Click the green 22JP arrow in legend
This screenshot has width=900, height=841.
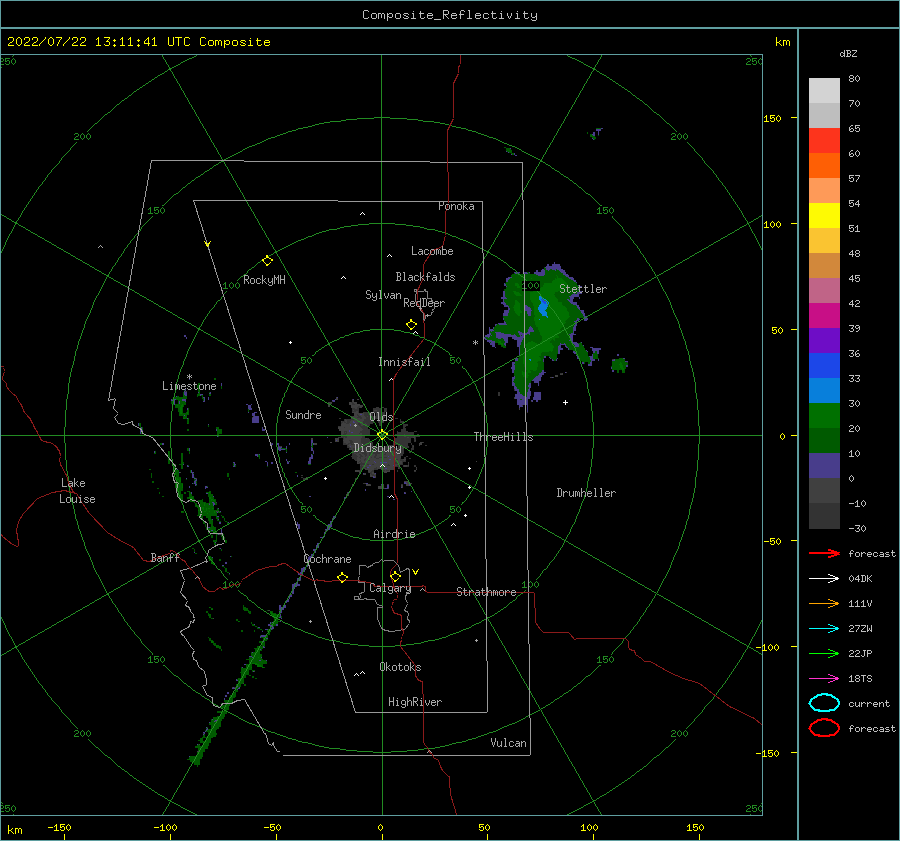[824, 653]
